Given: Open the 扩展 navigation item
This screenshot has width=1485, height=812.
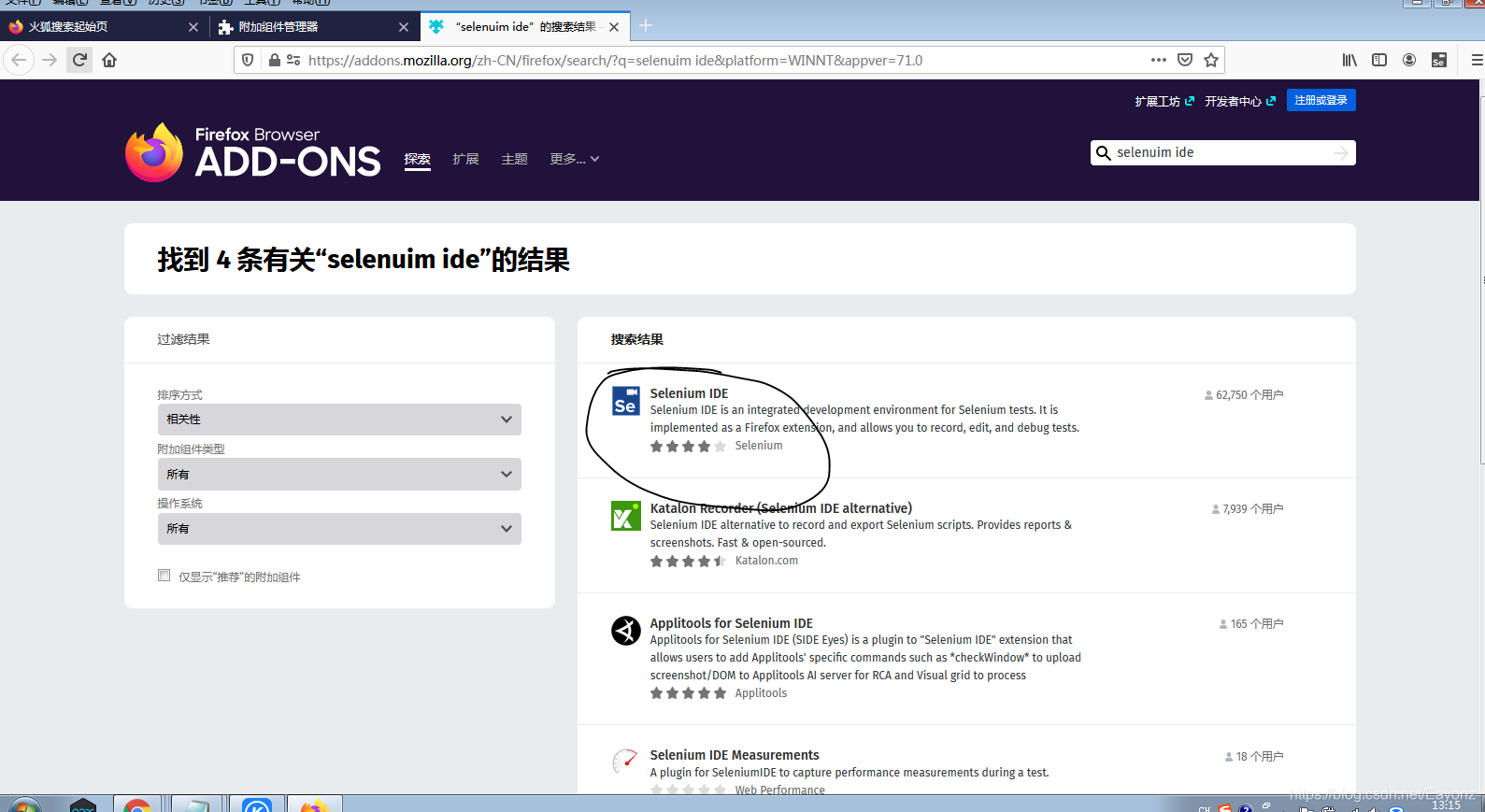Looking at the screenshot, I should coord(465,159).
